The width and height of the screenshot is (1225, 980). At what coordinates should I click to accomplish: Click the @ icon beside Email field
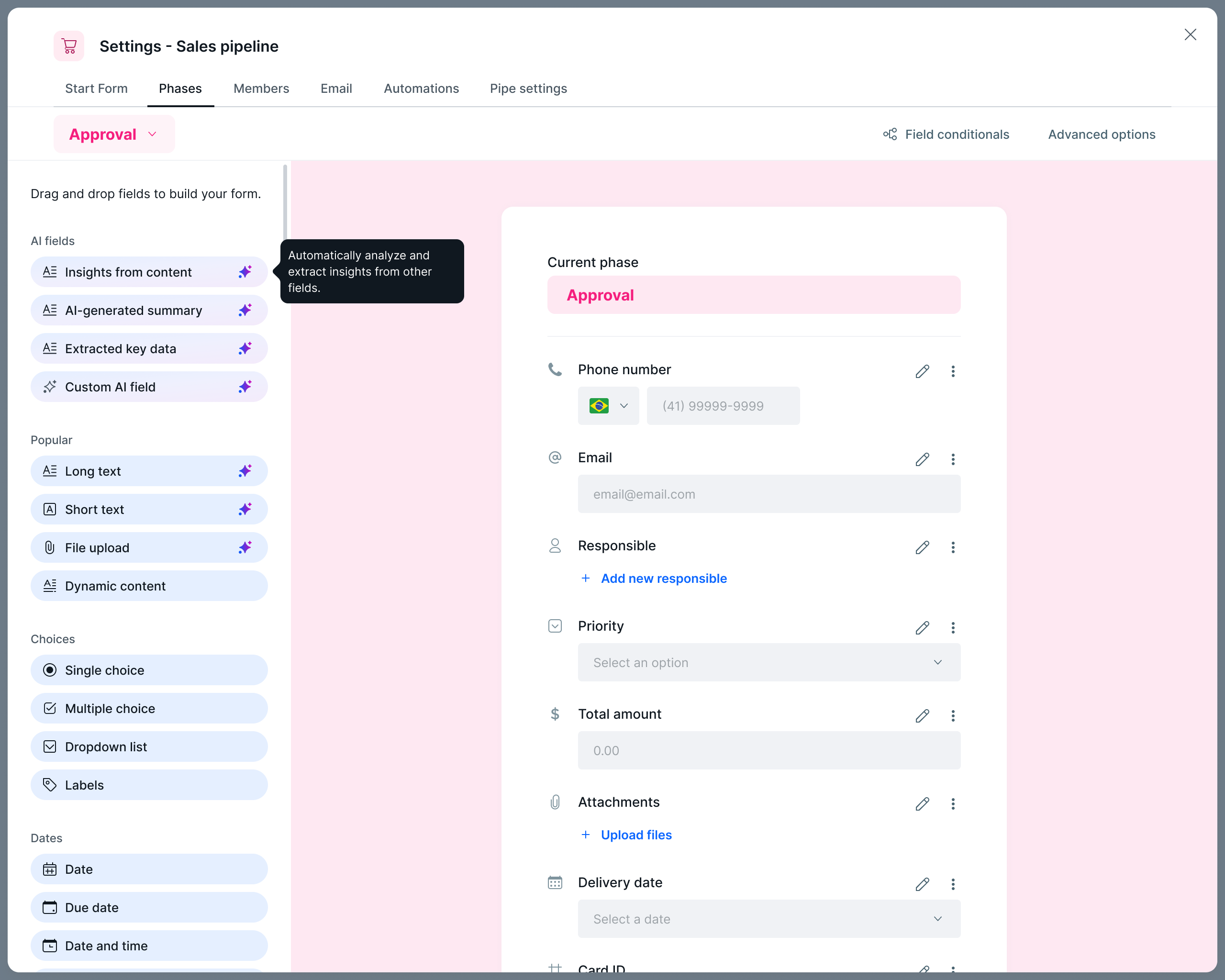tap(555, 457)
